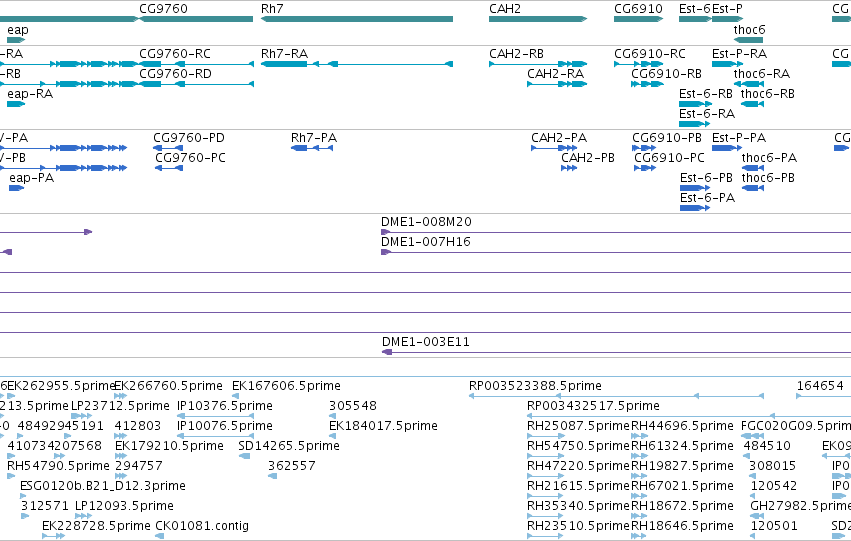Select EST RH25087.5prime
The image size is (851, 541).
[x=545, y=436]
